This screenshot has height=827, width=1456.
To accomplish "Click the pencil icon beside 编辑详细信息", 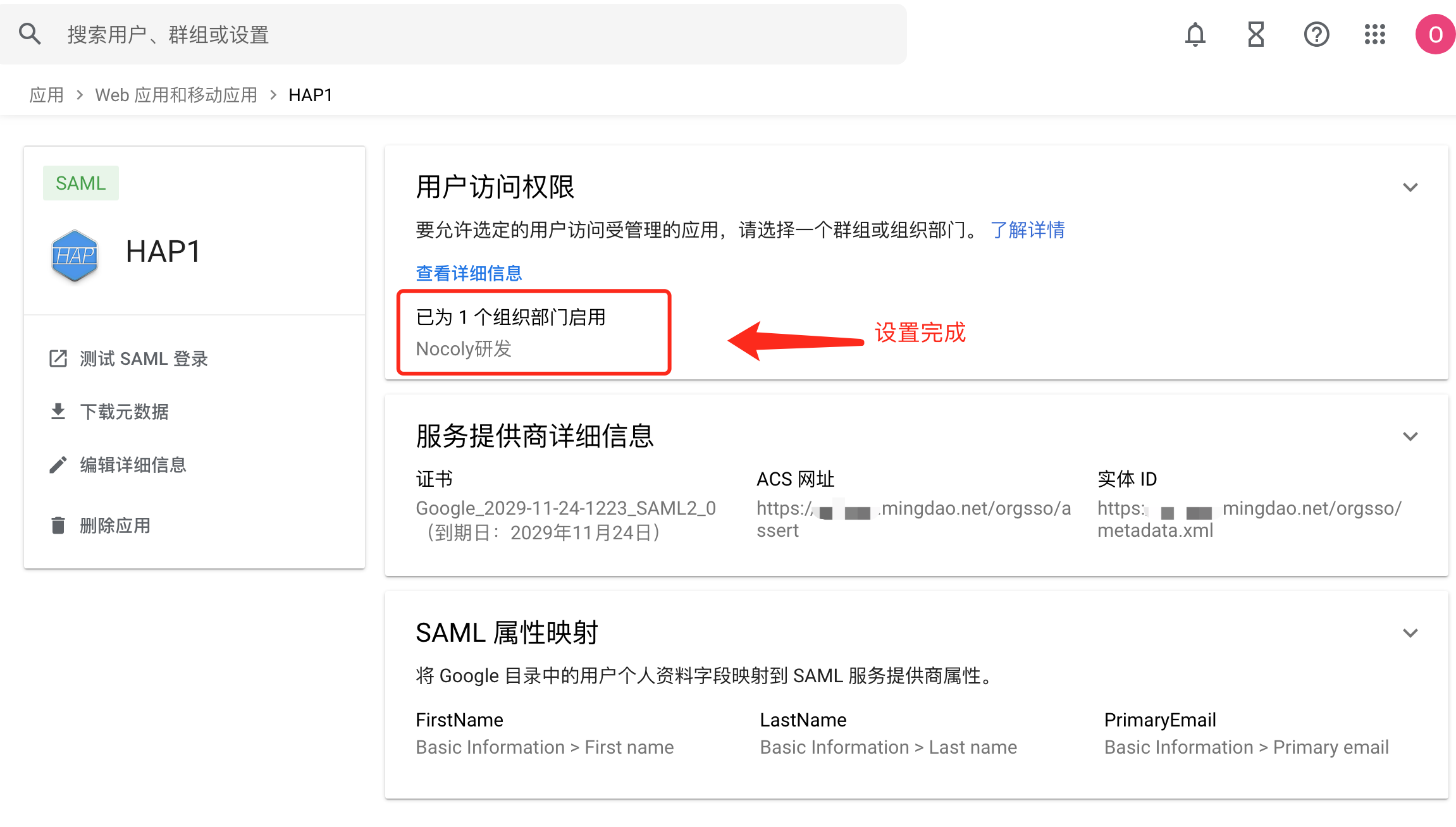I will pyautogui.click(x=58, y=465).
